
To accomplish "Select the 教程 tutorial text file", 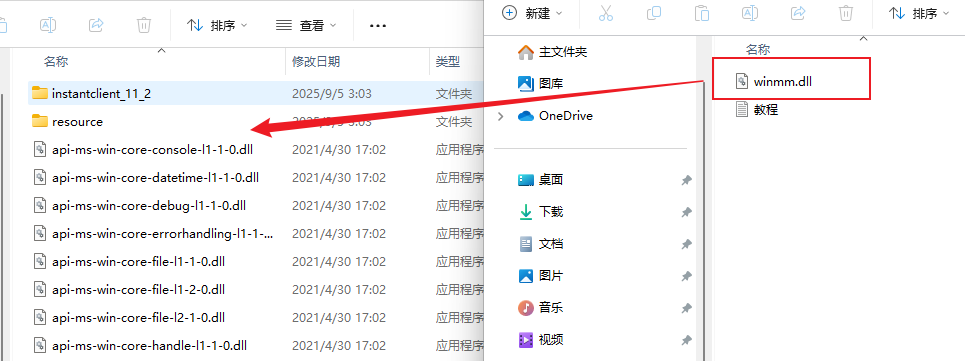I will point(757,109).
